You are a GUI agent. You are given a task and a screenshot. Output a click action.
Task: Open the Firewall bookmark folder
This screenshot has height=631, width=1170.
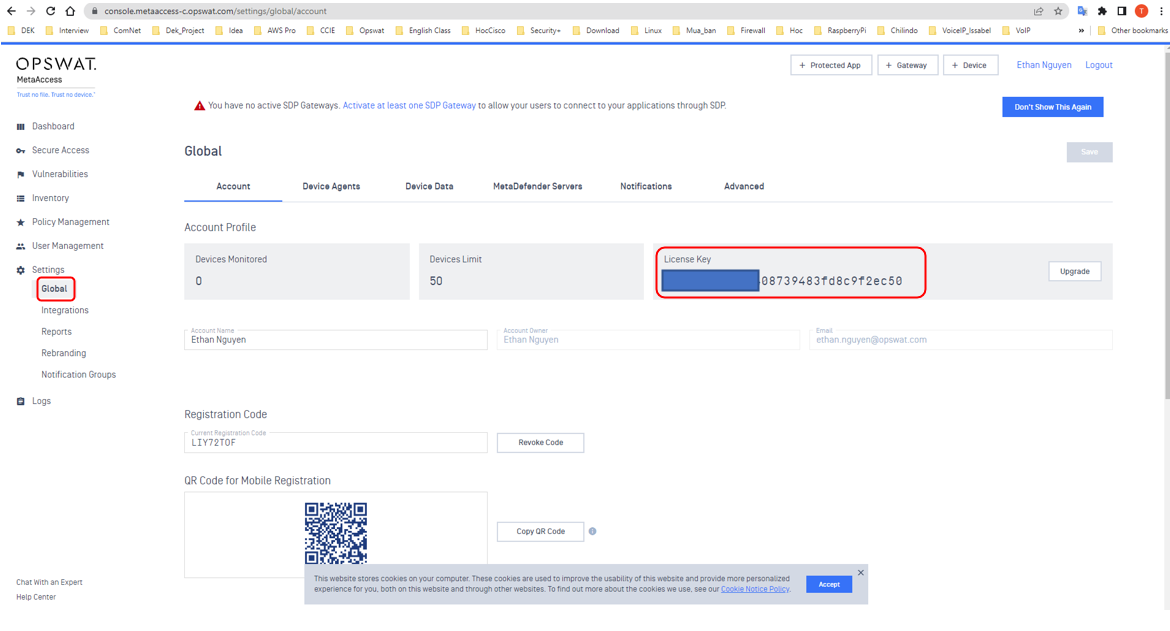[x=745, y=31]
